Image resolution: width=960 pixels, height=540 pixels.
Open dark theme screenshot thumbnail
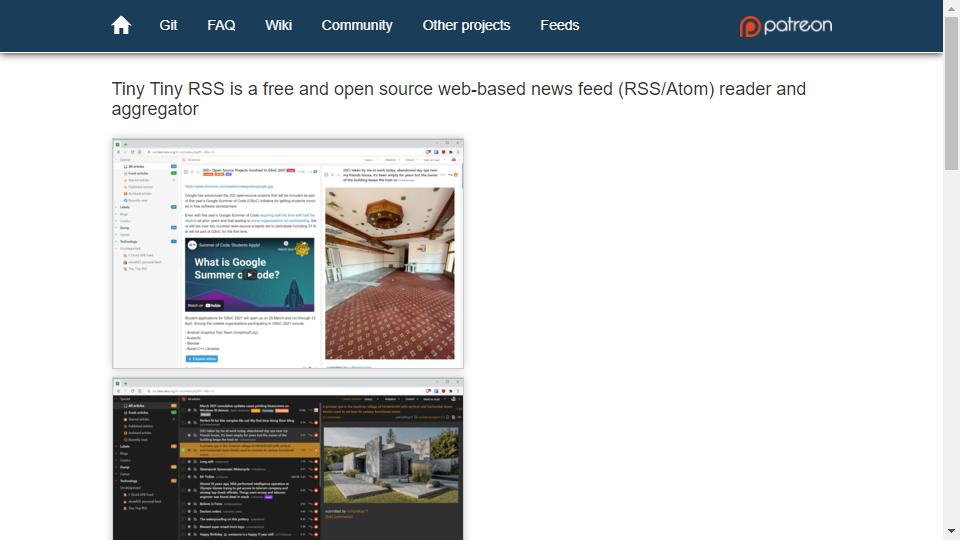coord(288,459)
